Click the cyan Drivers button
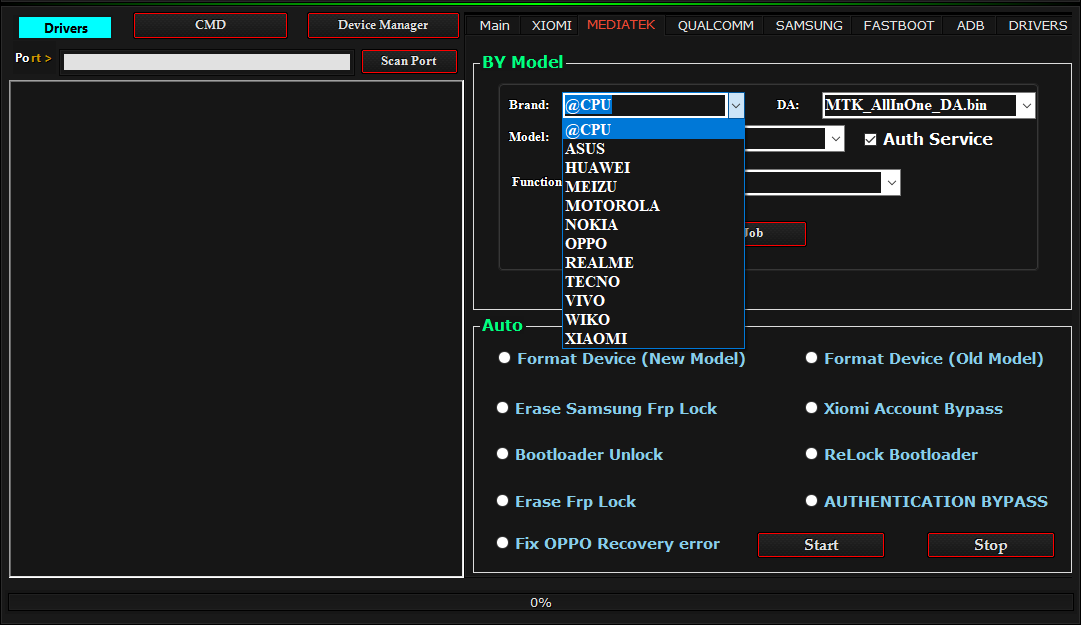1081x625 pixels. coord(65,28)
